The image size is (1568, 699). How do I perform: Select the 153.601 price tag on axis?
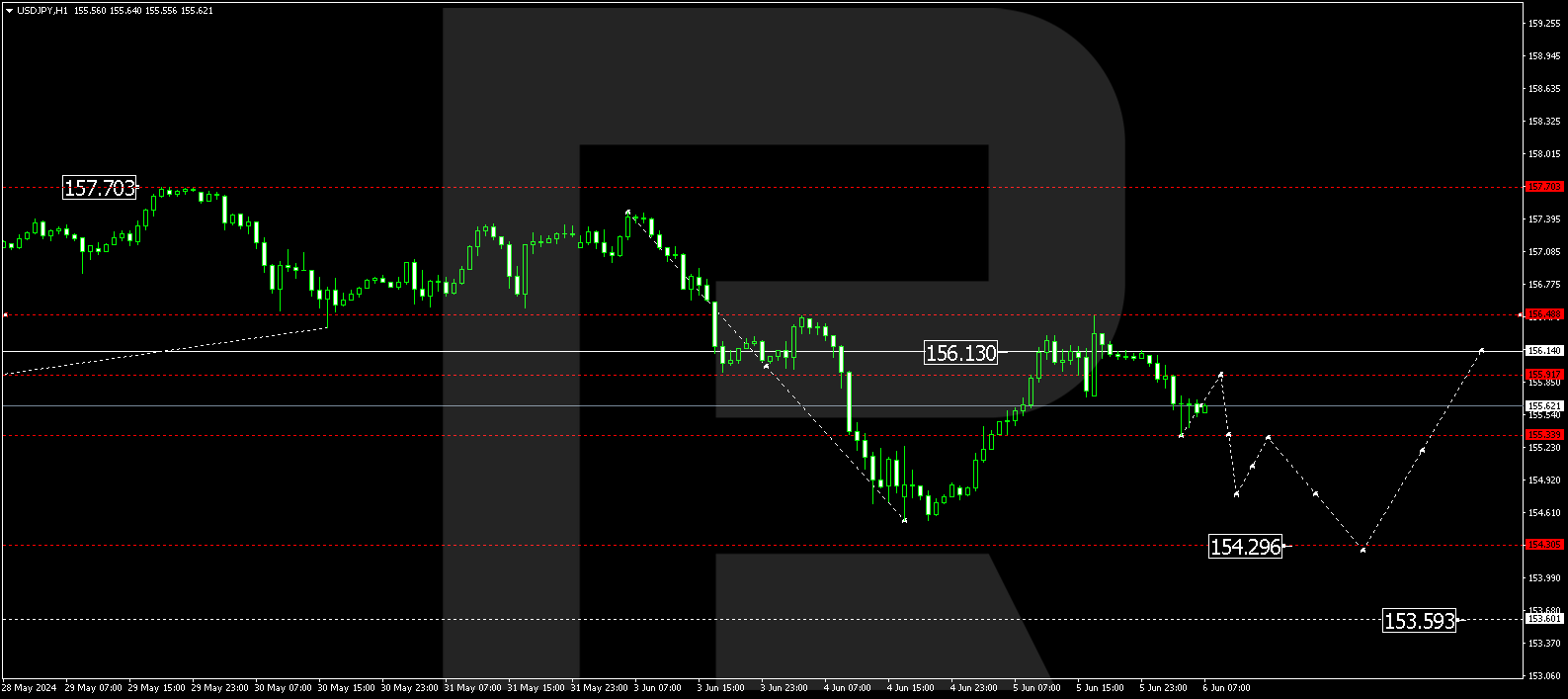[1544, 619]
